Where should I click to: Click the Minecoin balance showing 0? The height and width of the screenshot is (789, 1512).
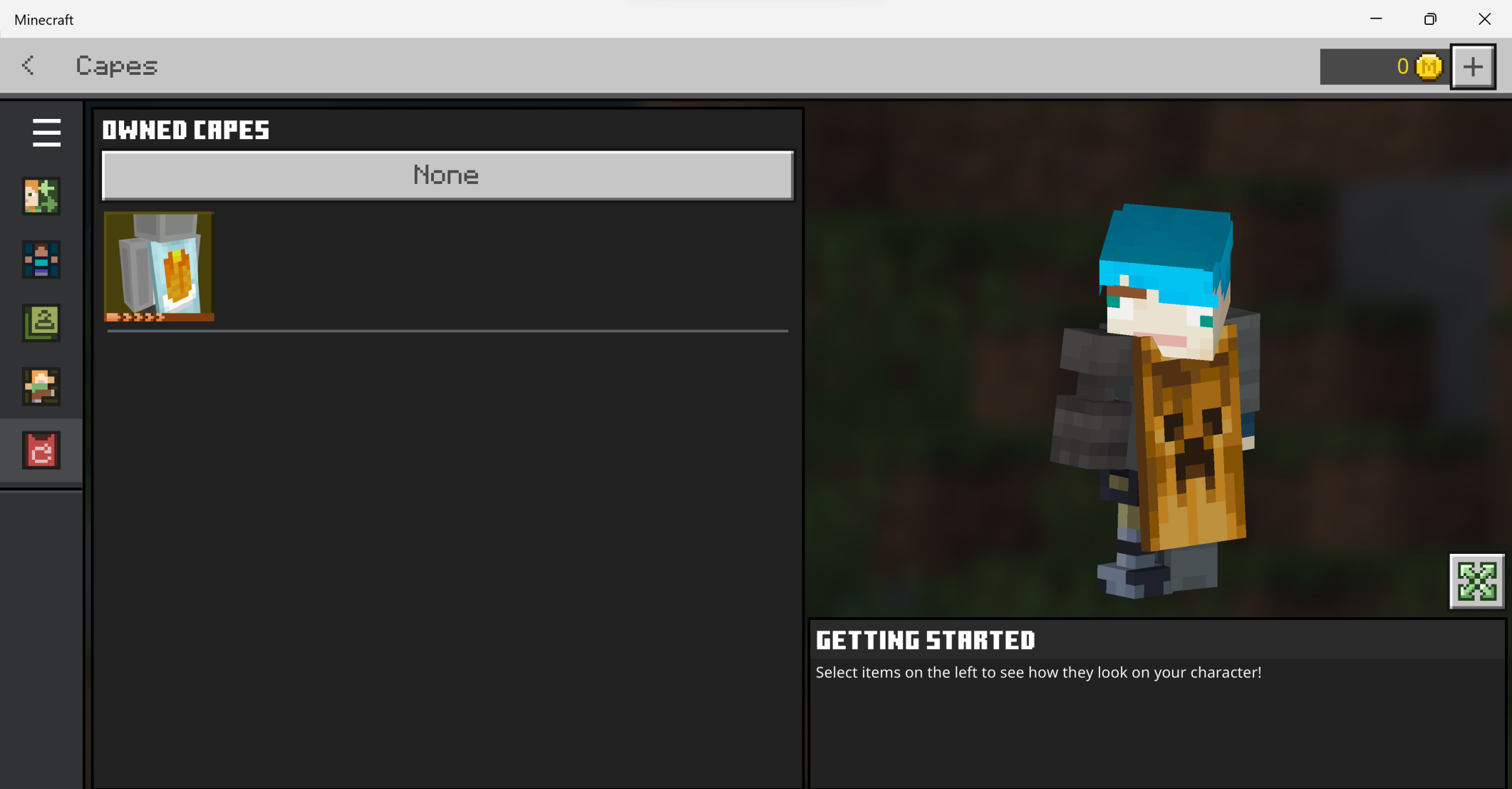(1402, 67)
